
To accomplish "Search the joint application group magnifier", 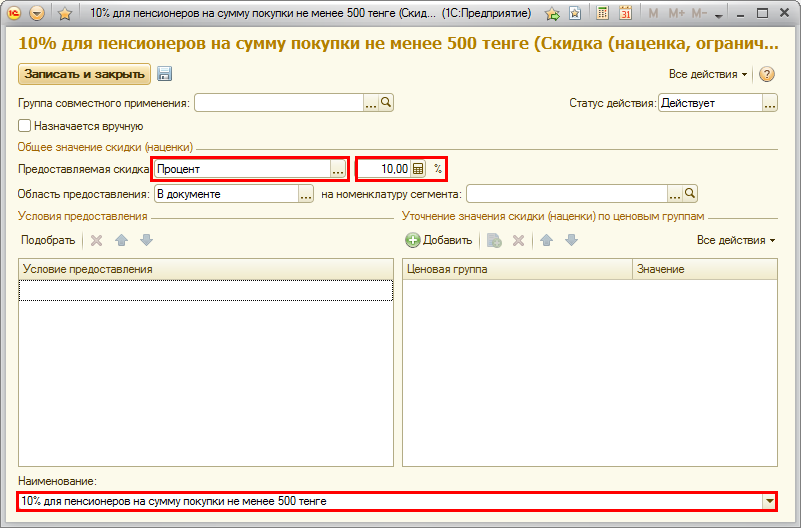I will (x=387, y=103).
